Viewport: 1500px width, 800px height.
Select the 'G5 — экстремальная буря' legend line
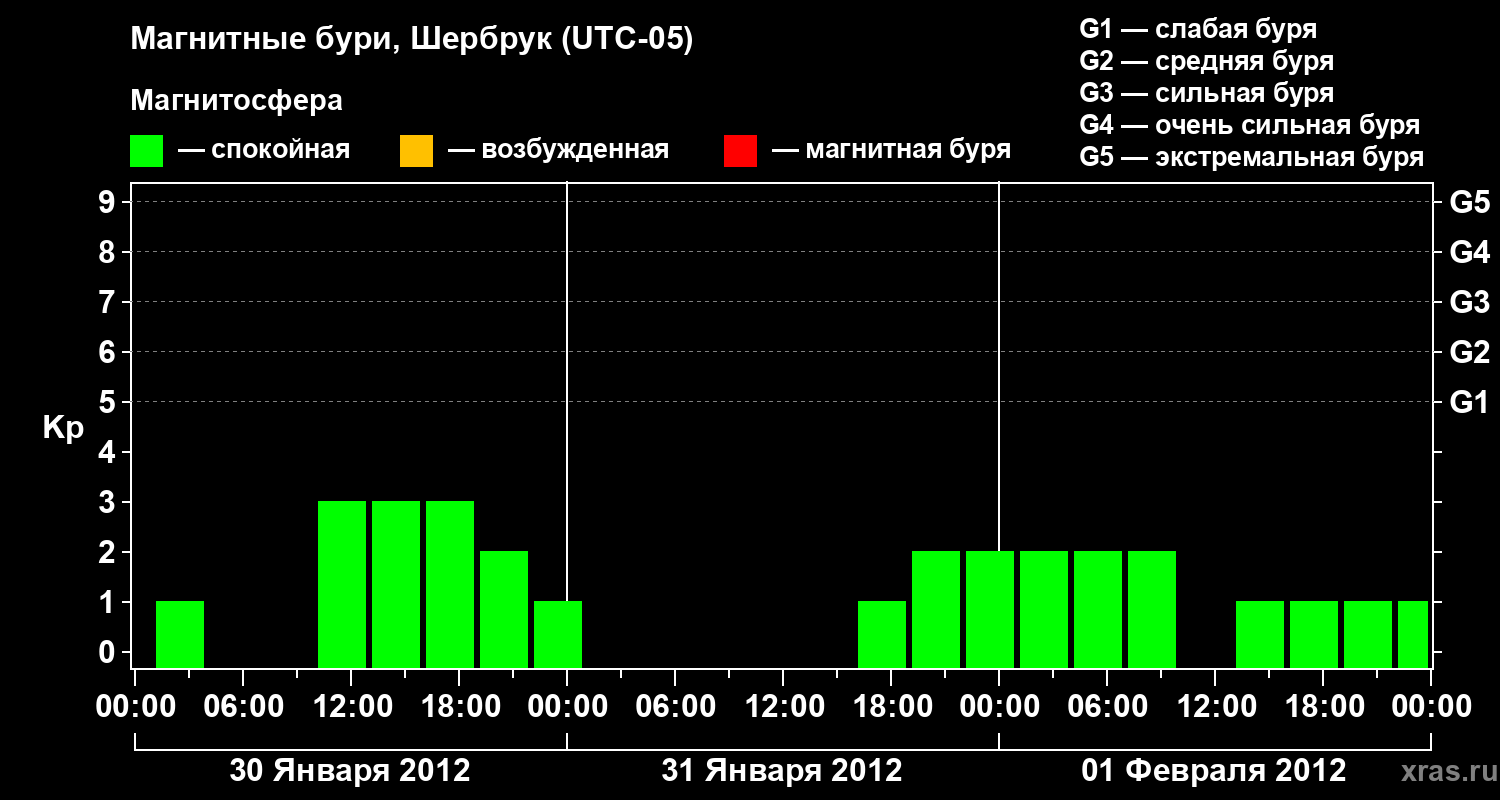pos(1252,157)
